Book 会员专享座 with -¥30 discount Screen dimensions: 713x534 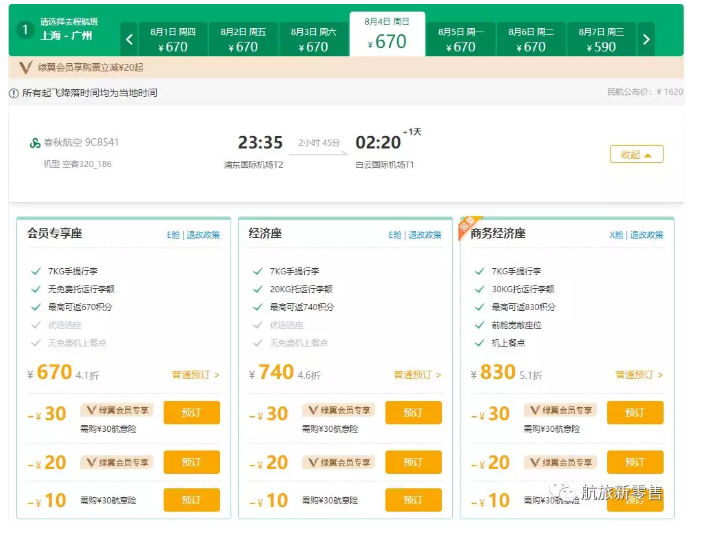(191, 413)
